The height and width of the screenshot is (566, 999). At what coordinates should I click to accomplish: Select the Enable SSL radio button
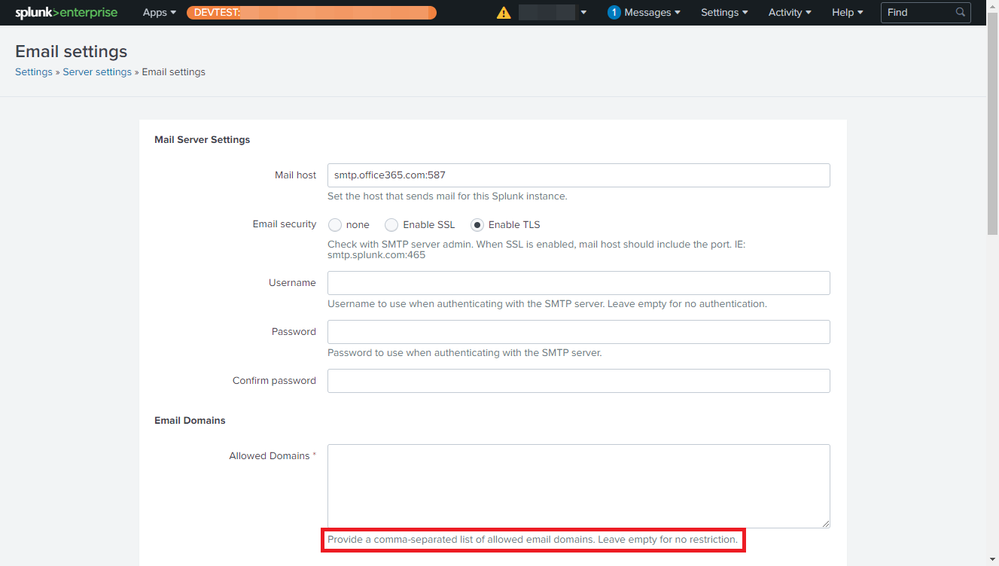point(392,225)
